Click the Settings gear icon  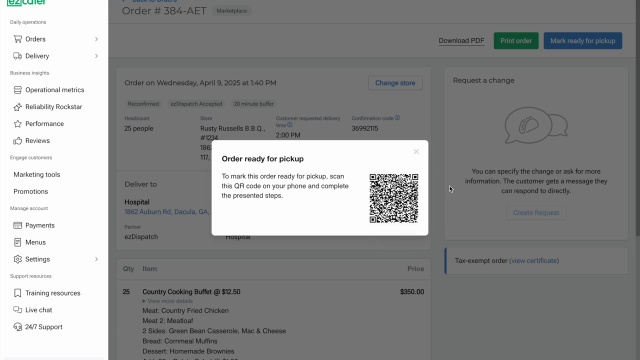click(18, 259)
